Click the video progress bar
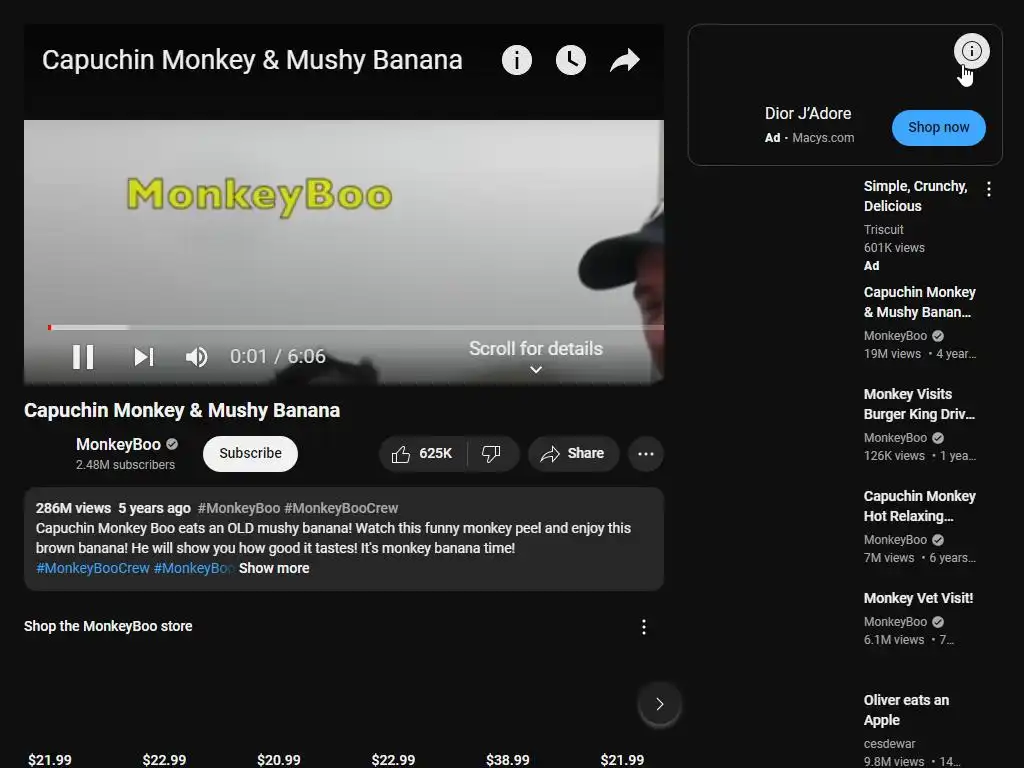 pyautogui.click(x=356, y=327)
